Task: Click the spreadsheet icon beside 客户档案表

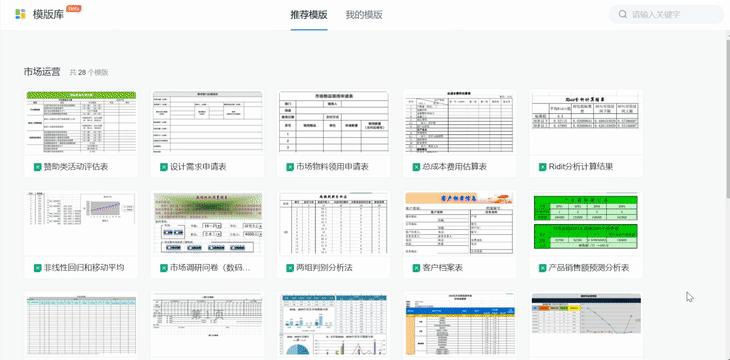Action: point(416,268)
